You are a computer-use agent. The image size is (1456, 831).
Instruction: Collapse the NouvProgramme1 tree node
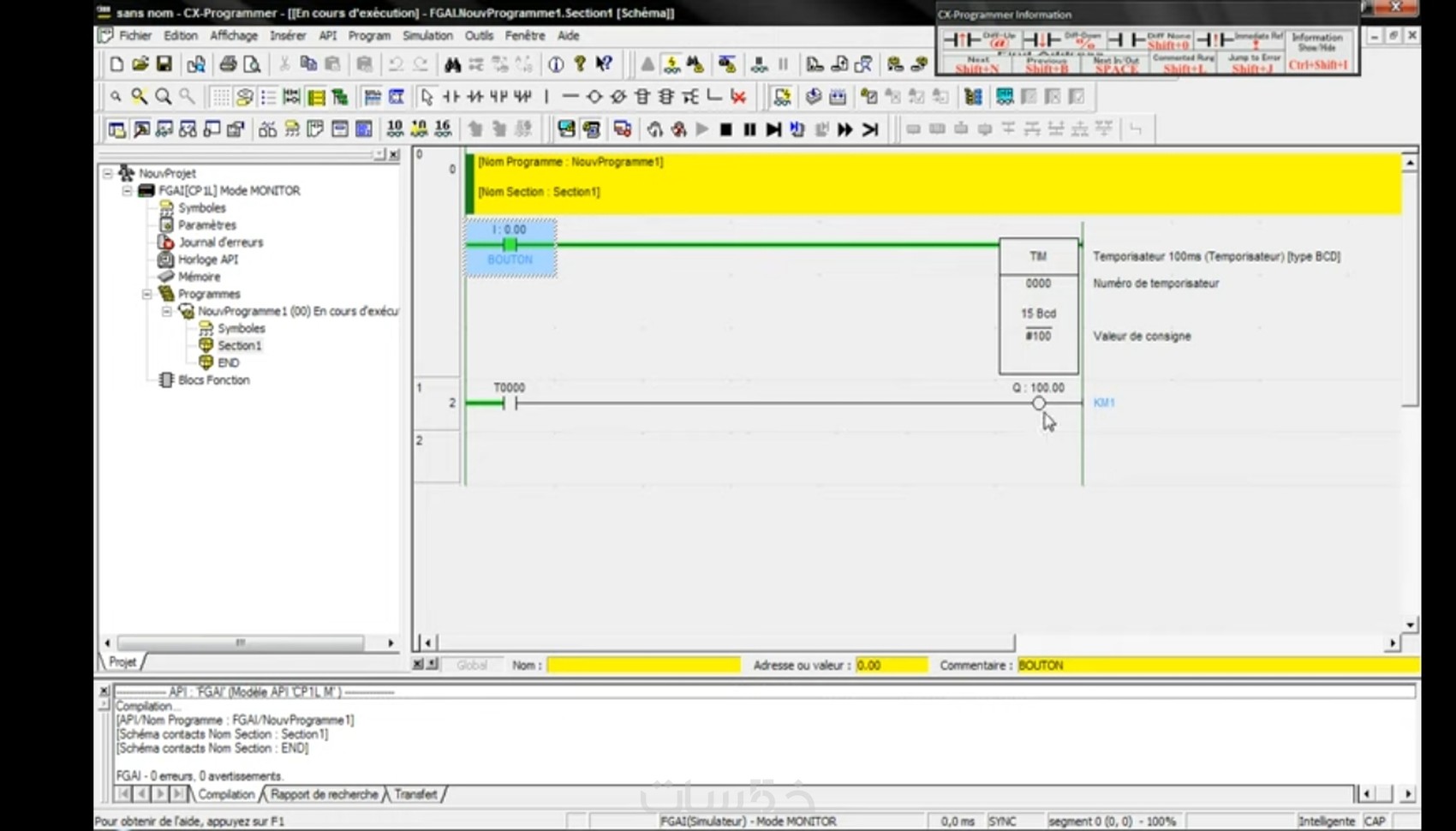(166, 311)
